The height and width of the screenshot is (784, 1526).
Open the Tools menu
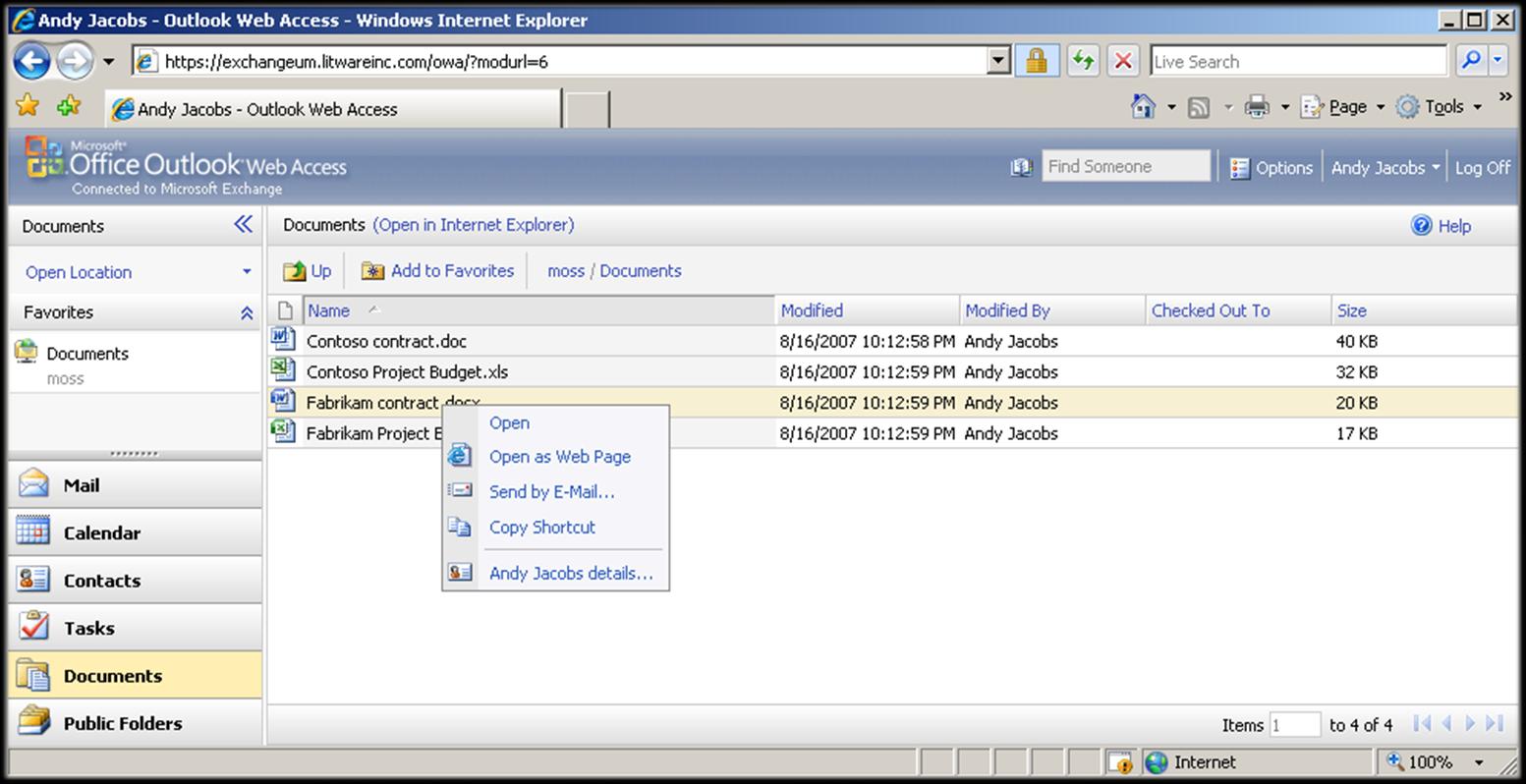tap(1439, 107)
